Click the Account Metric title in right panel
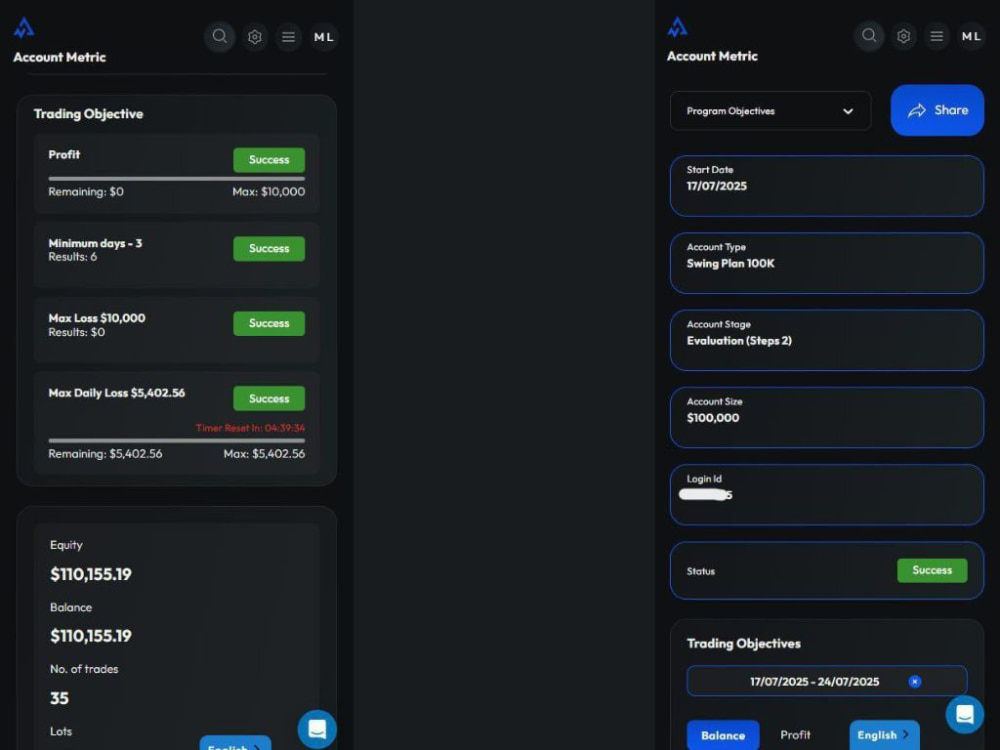The width and height of the screenshot is (1000, 750). [x=712, y=56]
